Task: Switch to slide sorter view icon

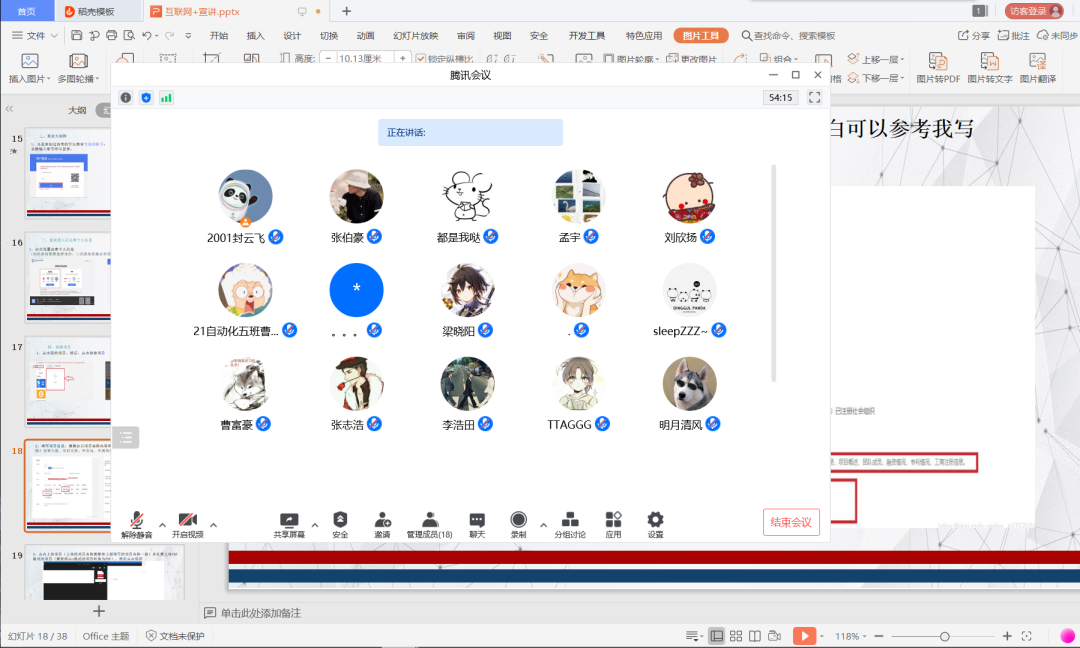Action: (x=736, y=636)
